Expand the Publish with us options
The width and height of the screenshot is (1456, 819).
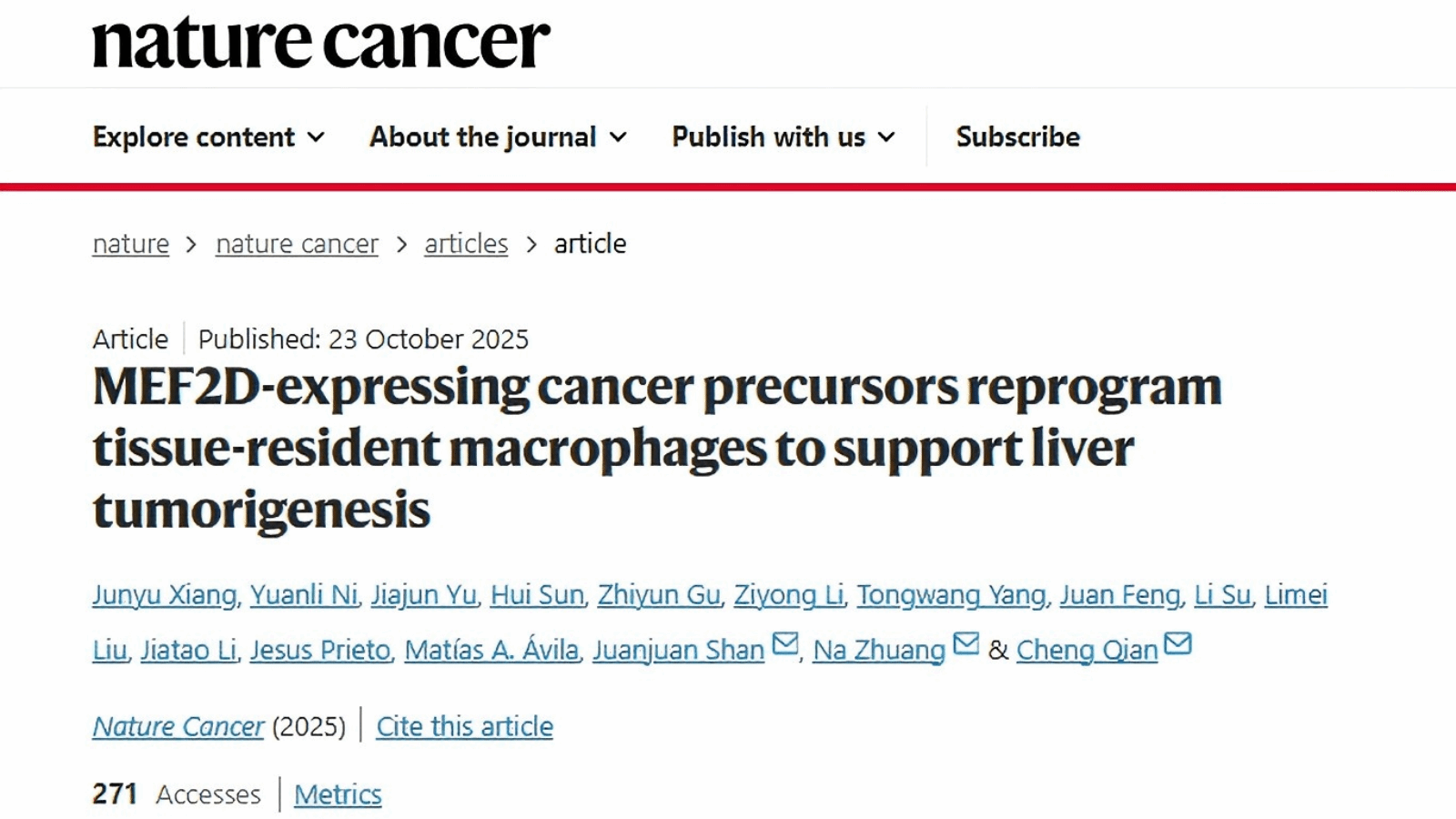(781, 136)
